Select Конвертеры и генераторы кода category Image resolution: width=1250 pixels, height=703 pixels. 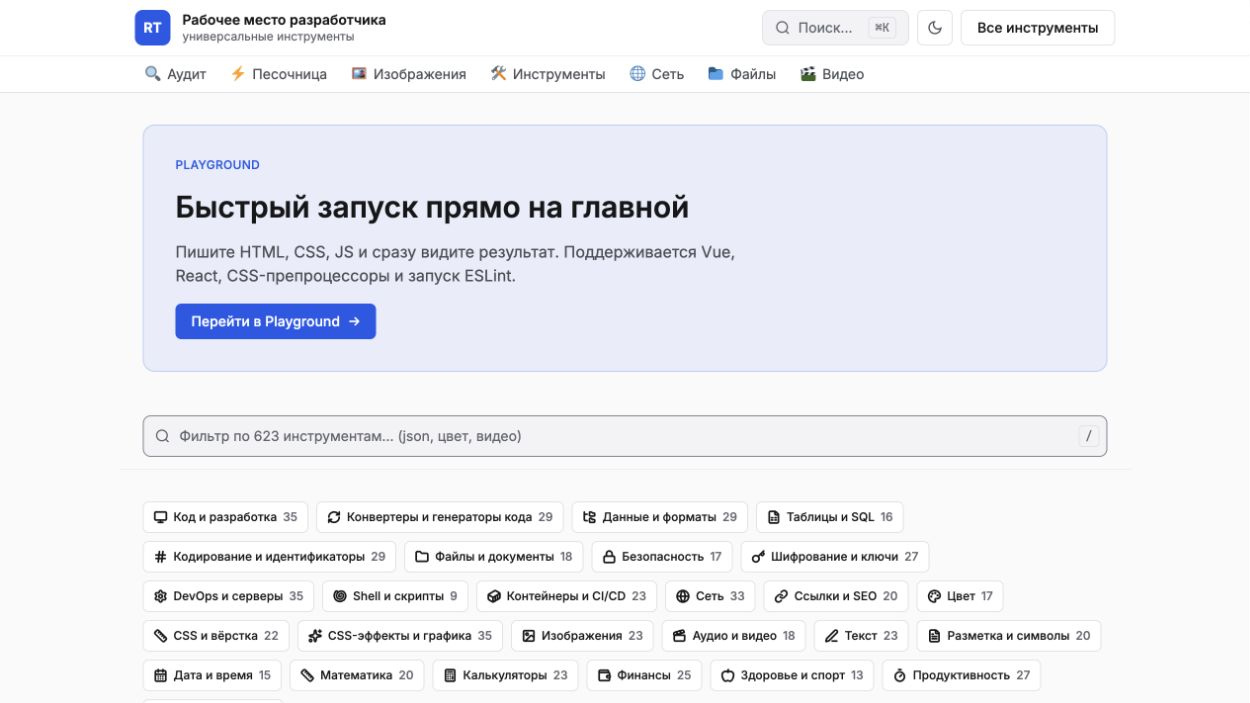[x=440, y=517]
